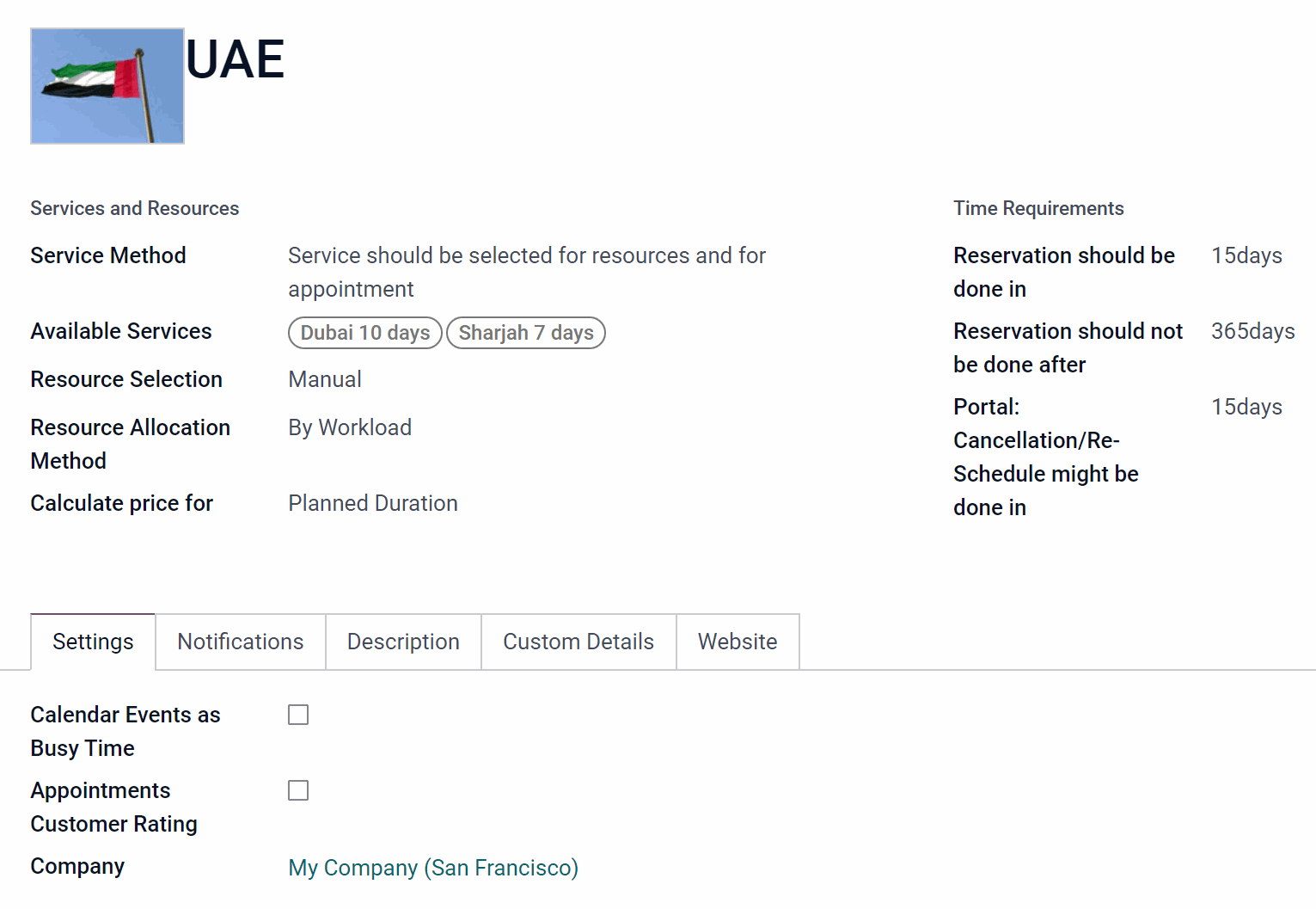Click the Service Method description value
Viewport: 1316px width, 909px height.
(527, 272)
